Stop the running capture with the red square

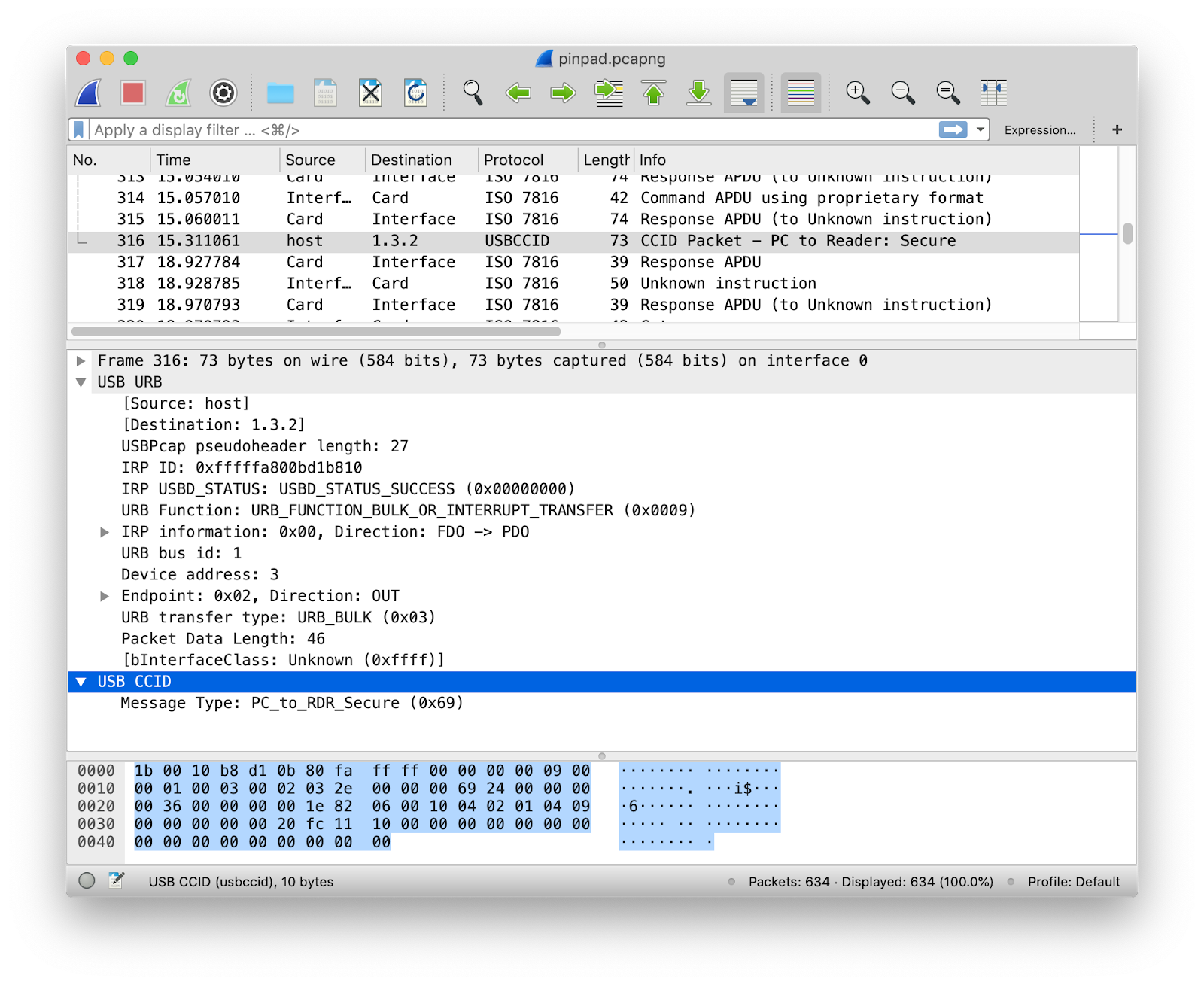click(x=133, y=93)
